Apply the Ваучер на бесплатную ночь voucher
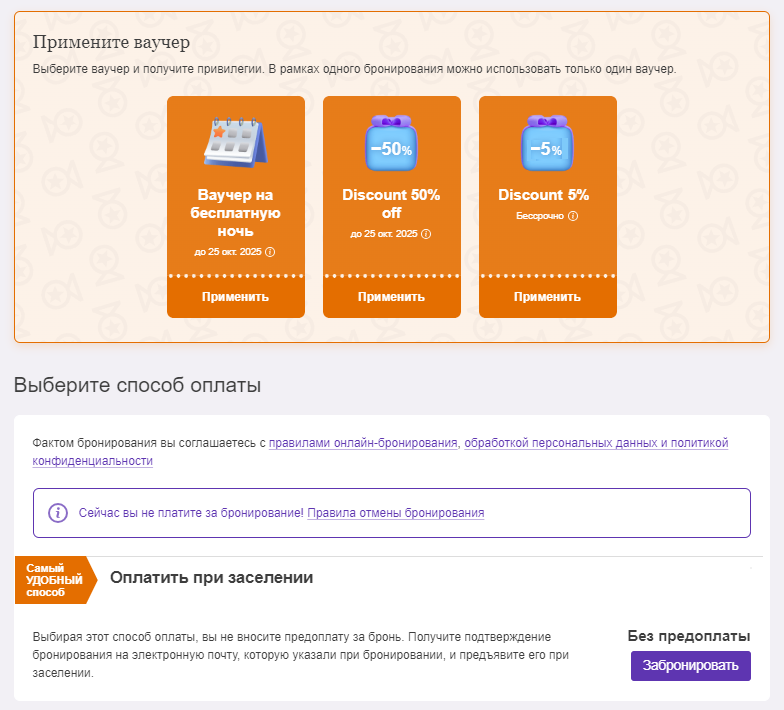Screen dimensions: 784x710 tap(236, 297)
